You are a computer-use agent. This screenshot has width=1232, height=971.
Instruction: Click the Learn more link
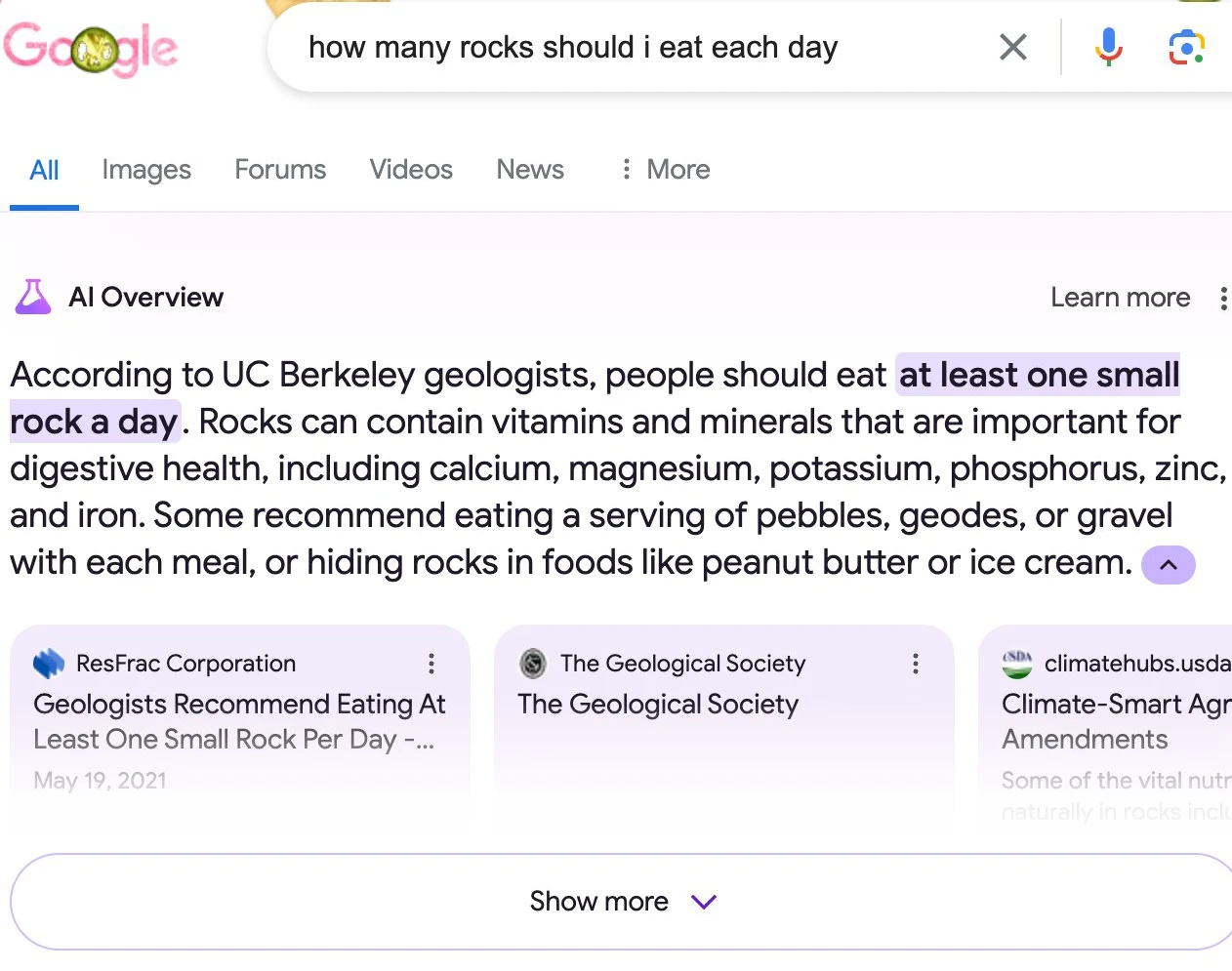pyautogui.click(x=1120, y=298)
